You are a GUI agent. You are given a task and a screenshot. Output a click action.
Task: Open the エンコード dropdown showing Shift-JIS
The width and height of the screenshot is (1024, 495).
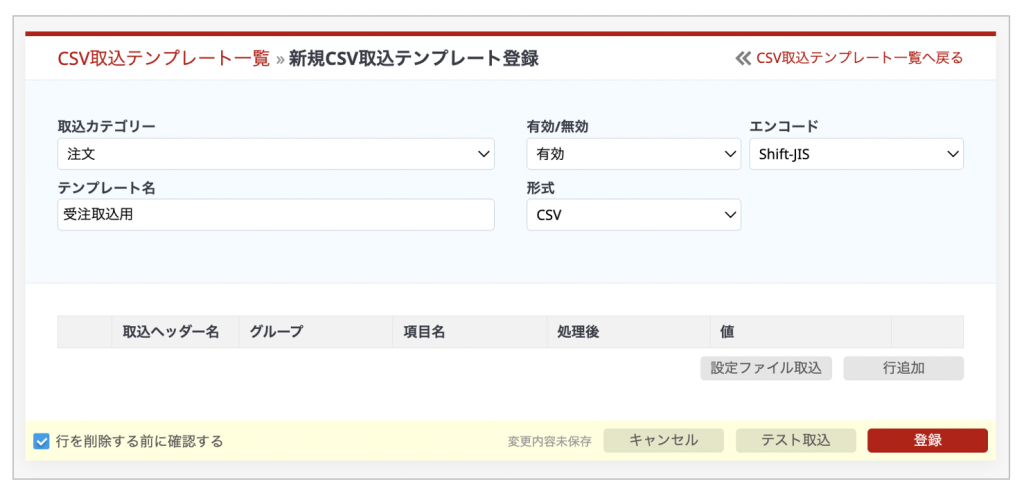tap(856, 154)
